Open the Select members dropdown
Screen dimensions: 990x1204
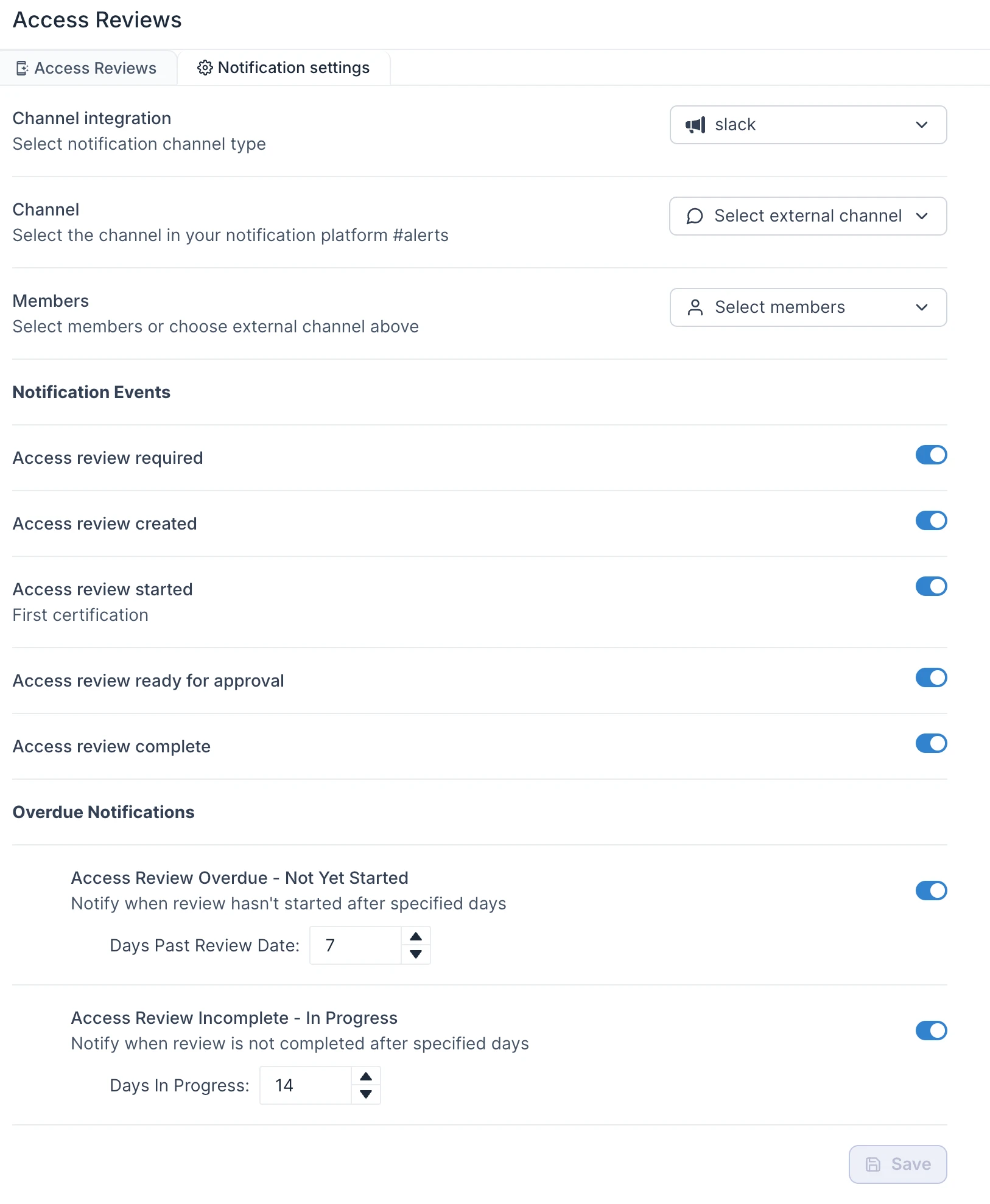(808, 307)
